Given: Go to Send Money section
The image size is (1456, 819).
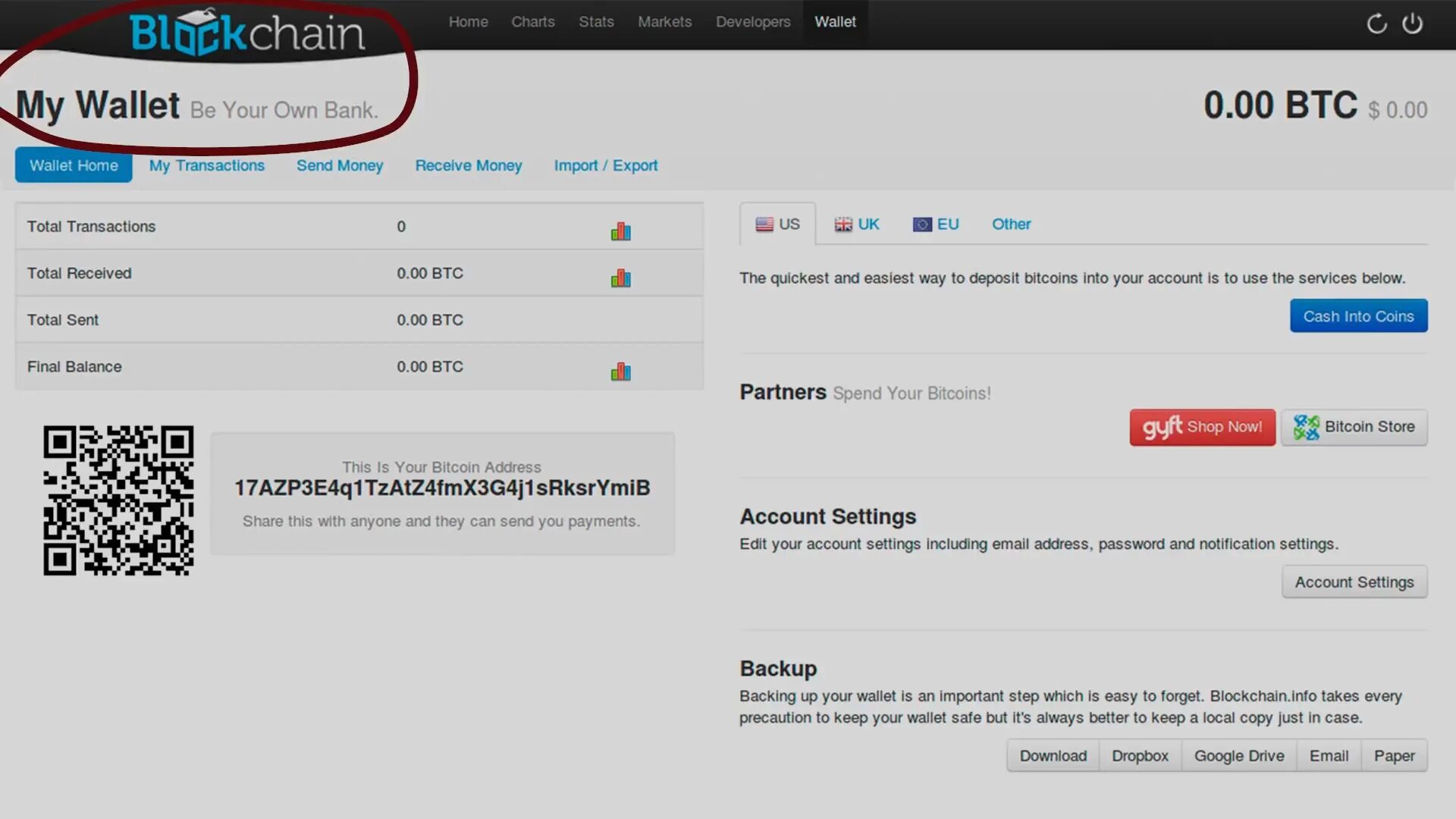Looking at the screenshot, I should 339,165.
